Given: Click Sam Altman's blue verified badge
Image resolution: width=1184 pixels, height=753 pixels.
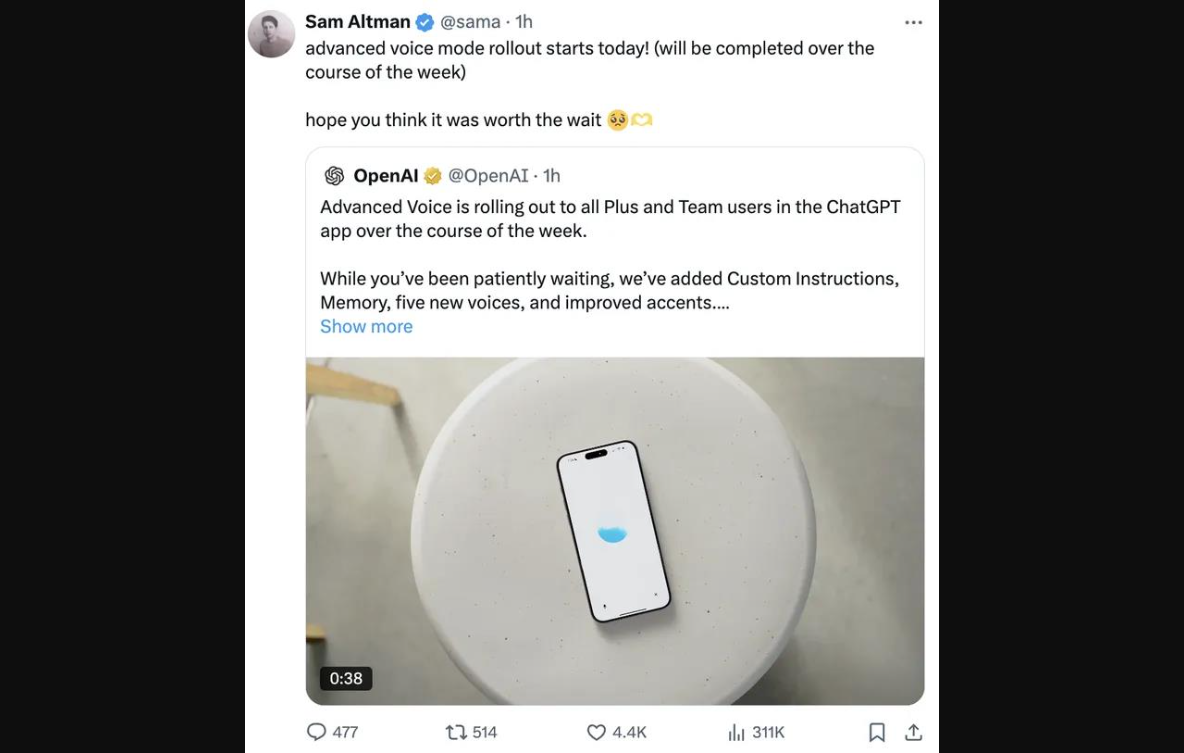Looking at the screenshot, I should pos(425,22).
